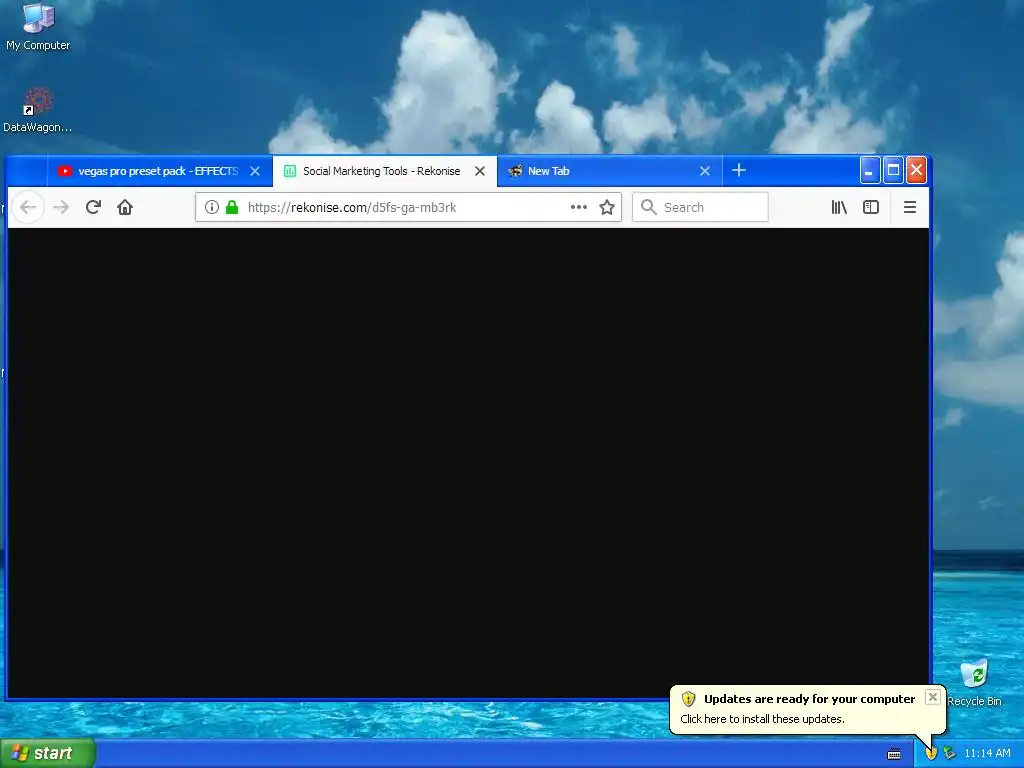1024x768 pixels.
Task: Dismiss the updates notification balloon
Action: coord(933,697)
